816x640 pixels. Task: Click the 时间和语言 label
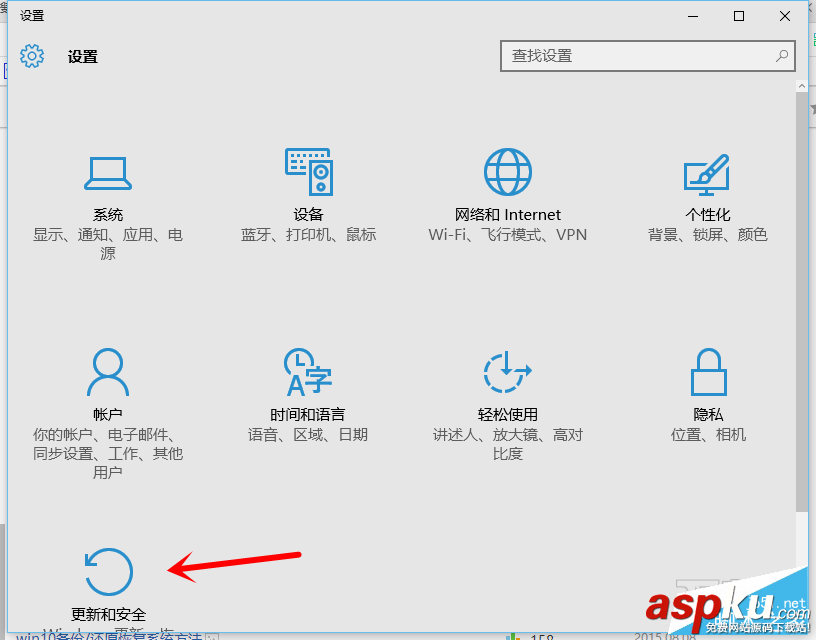coord(308,414)
